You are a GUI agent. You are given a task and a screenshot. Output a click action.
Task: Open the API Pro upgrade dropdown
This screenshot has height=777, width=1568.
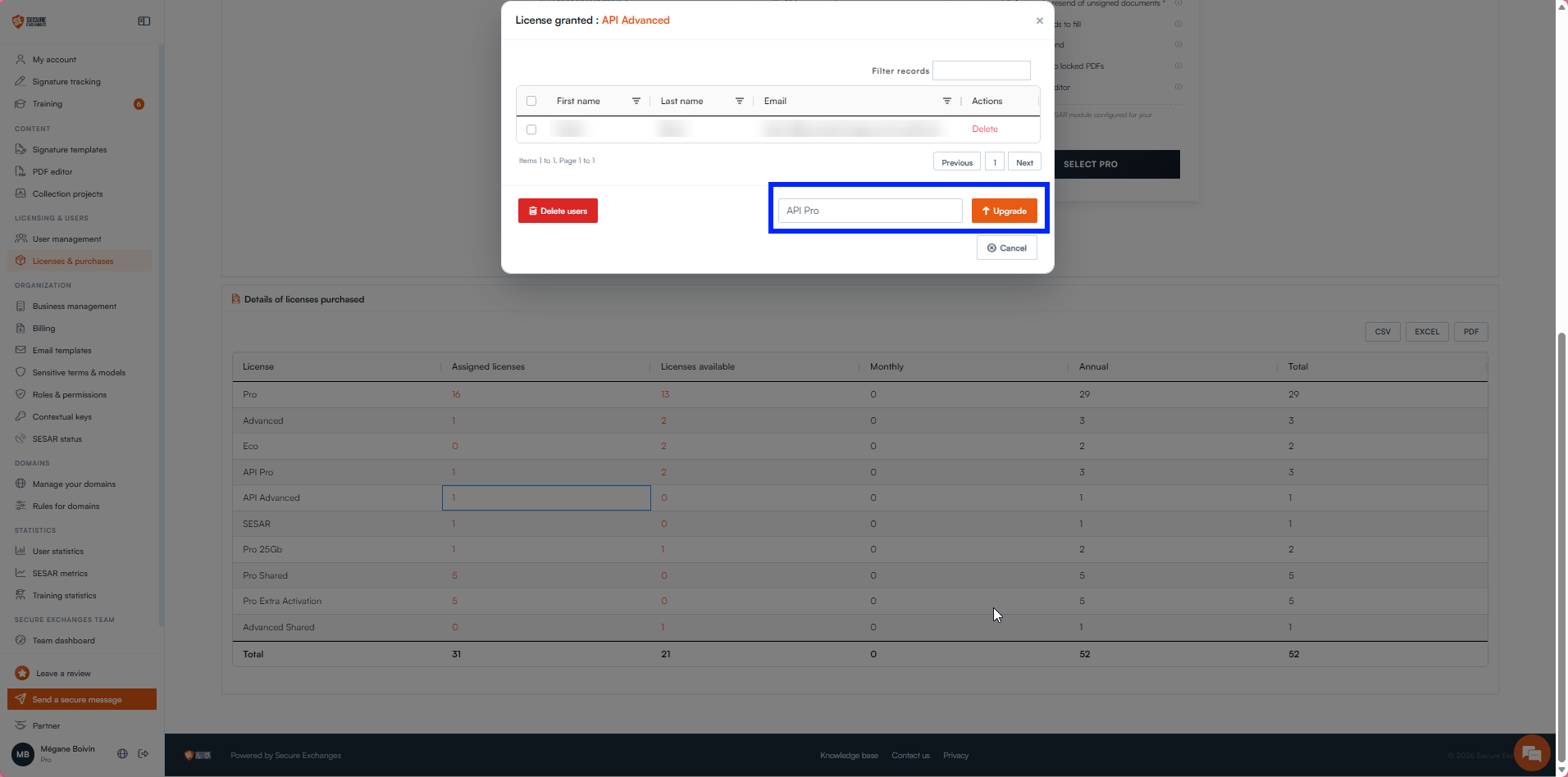[870, 211]
